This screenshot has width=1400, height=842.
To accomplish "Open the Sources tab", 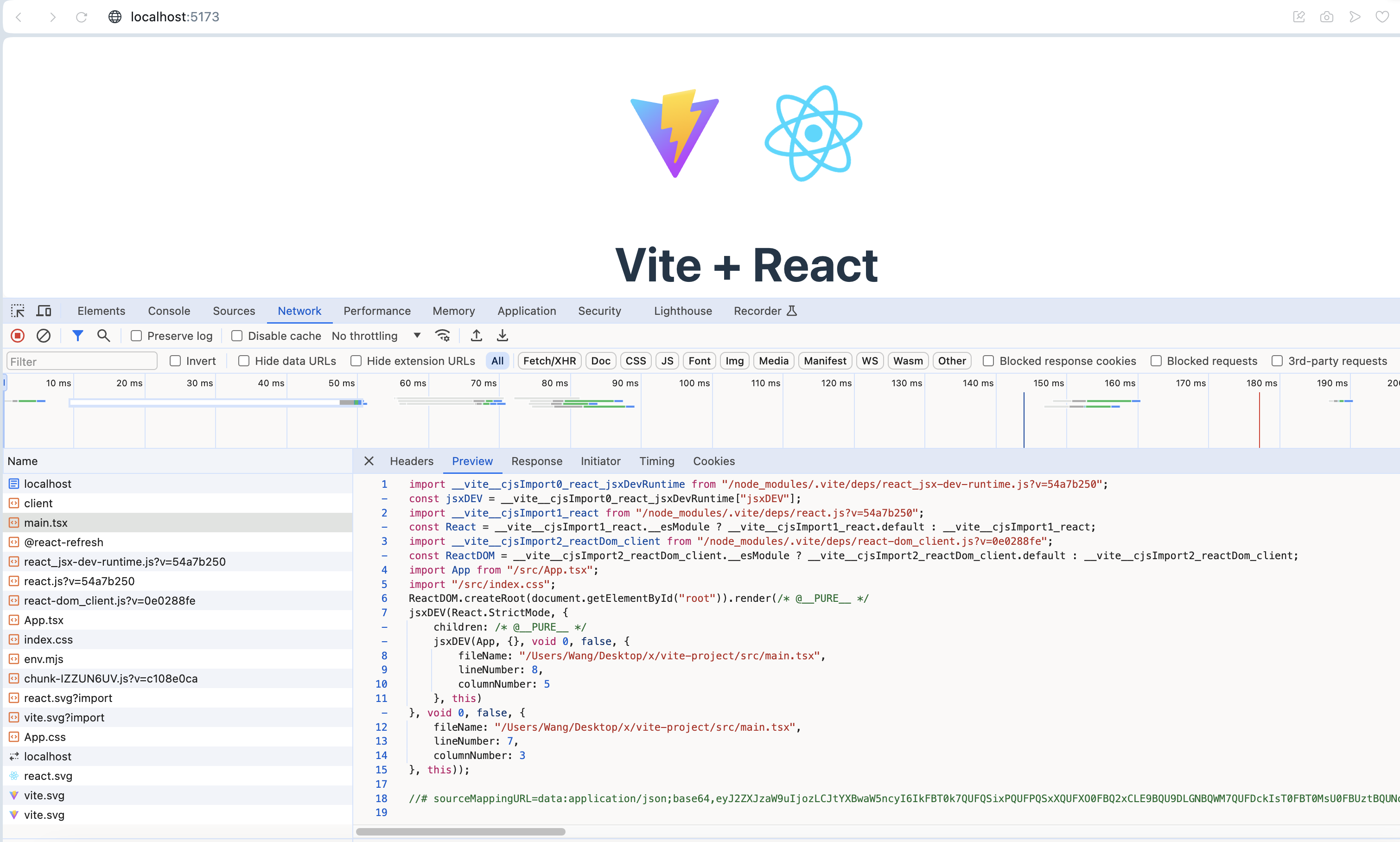I will coord(234,311).
